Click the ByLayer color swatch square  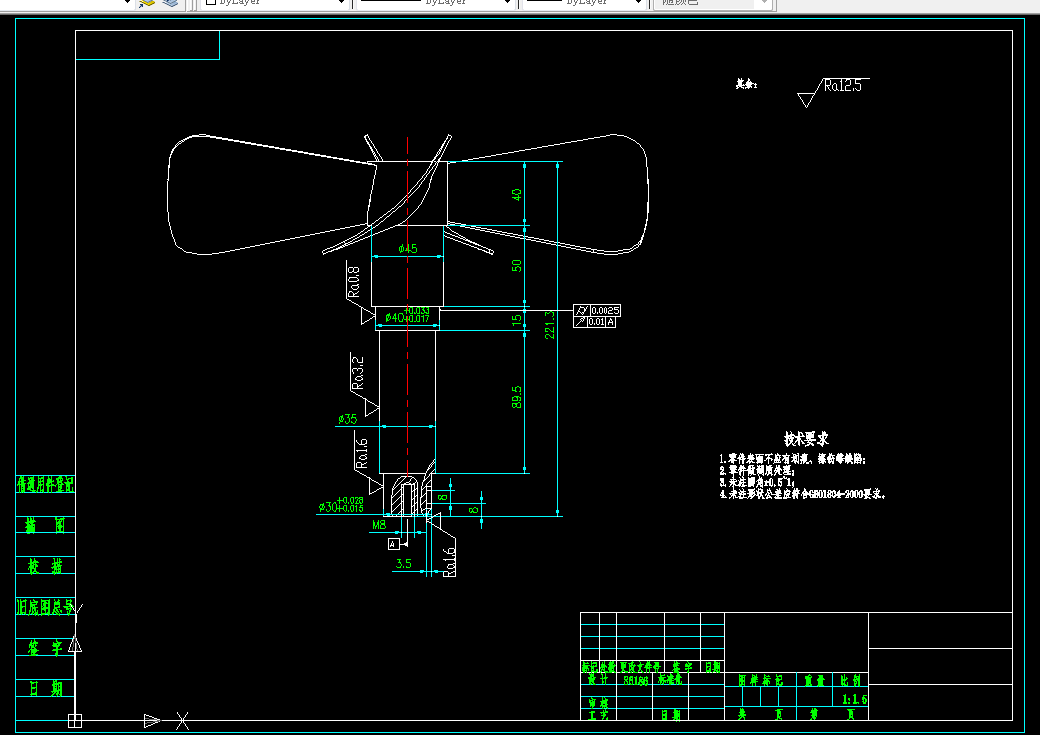211,3
